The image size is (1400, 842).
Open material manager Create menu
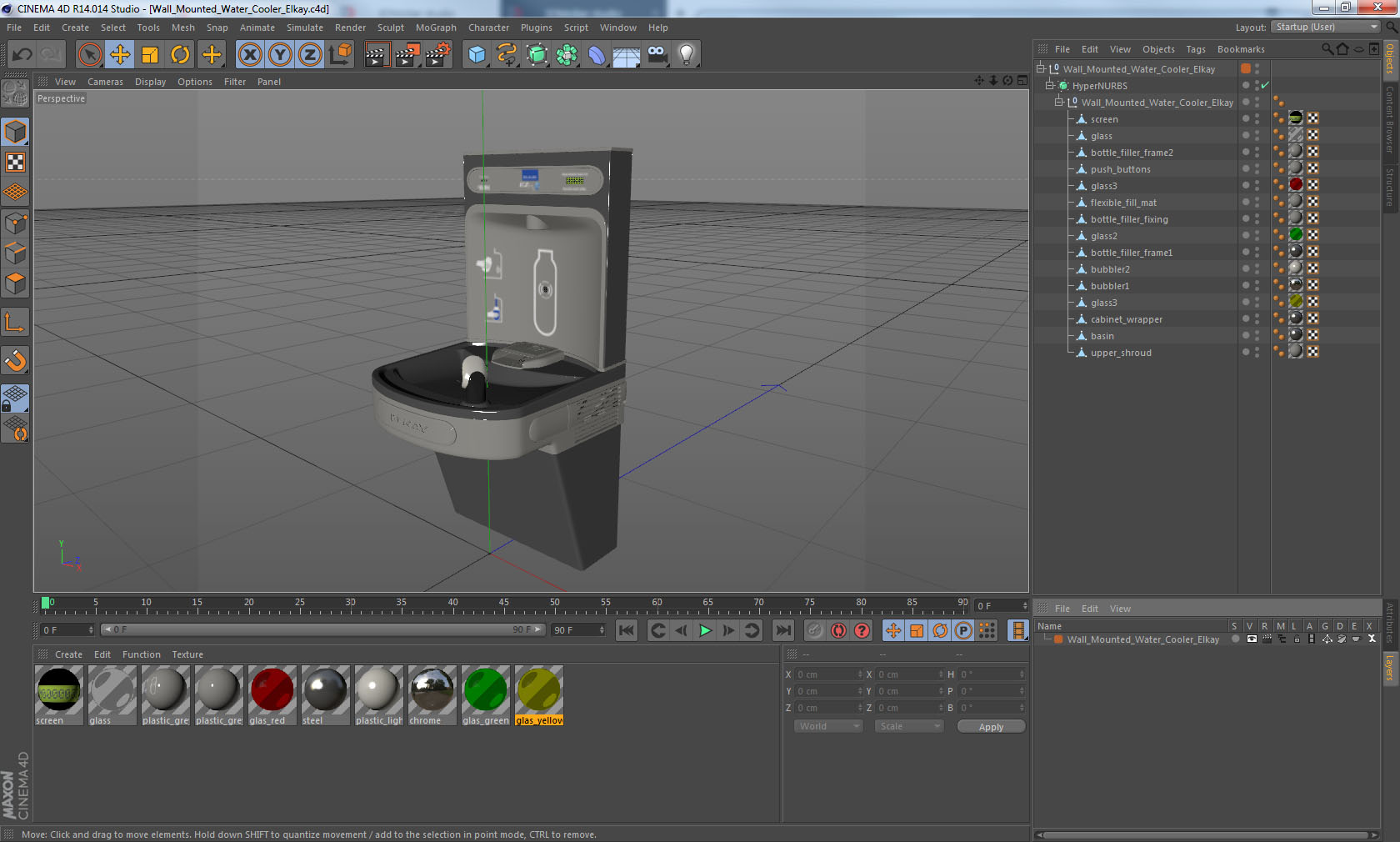[x=68, y=654]
